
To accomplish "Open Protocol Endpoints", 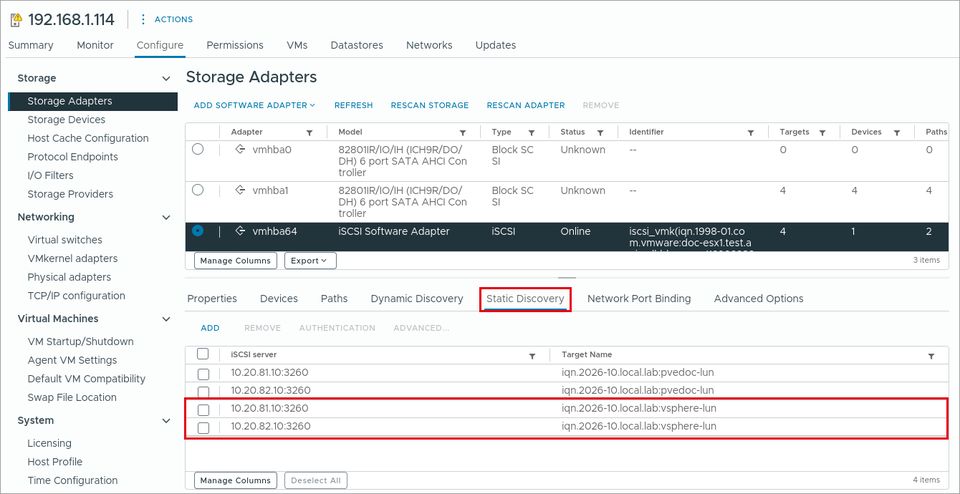I will 72,157.
